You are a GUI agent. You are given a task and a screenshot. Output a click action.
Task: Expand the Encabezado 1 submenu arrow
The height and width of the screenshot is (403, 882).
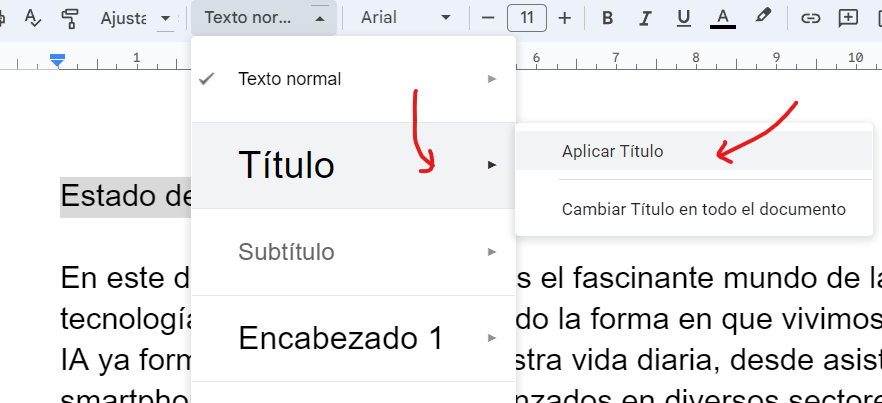491,338
